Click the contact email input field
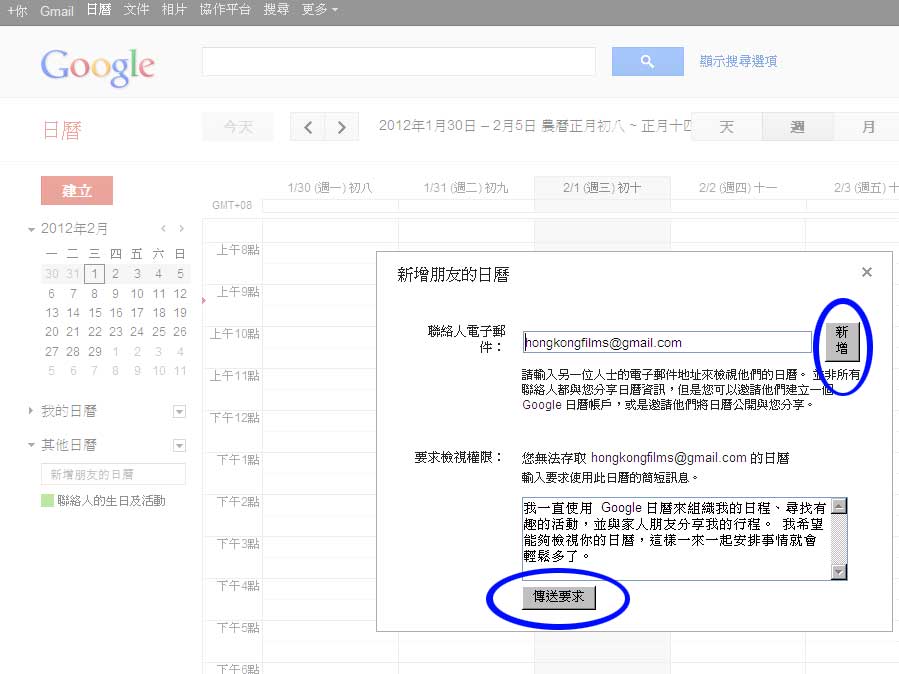This screenshot has width=899, height=674. [667, 342]
